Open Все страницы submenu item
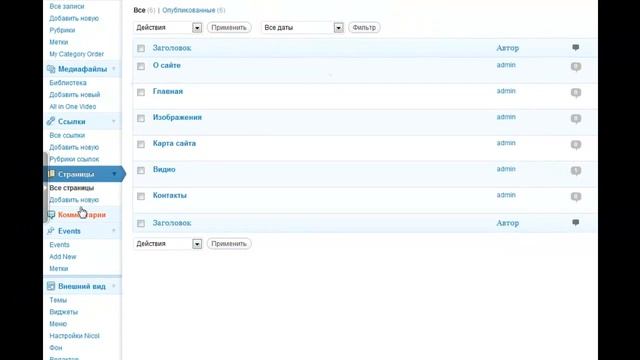Screen dimensions: 640x360 [x=71, y=188]
